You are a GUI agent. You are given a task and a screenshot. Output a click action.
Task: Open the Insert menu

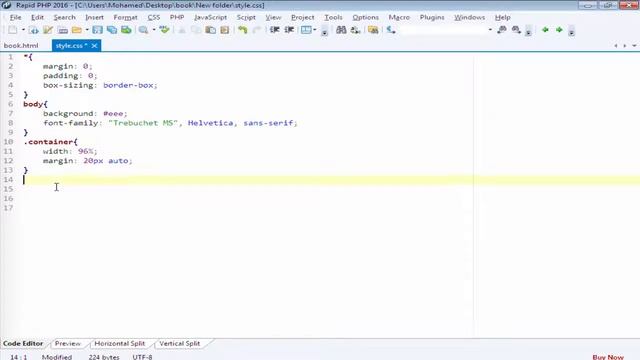pos(94,18)
